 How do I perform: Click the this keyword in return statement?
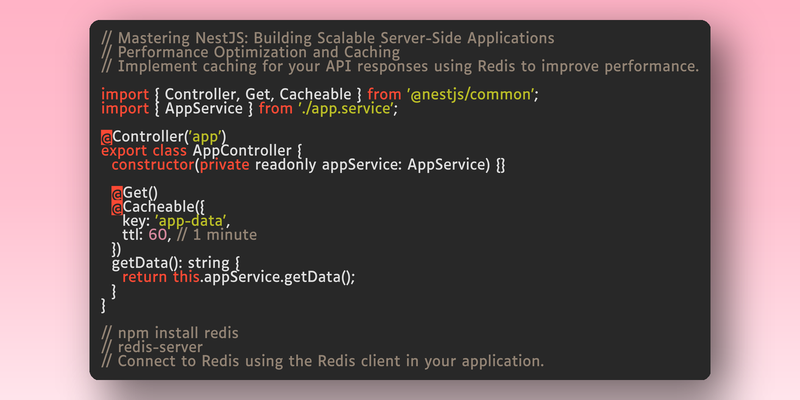click(x=185, y=278)
